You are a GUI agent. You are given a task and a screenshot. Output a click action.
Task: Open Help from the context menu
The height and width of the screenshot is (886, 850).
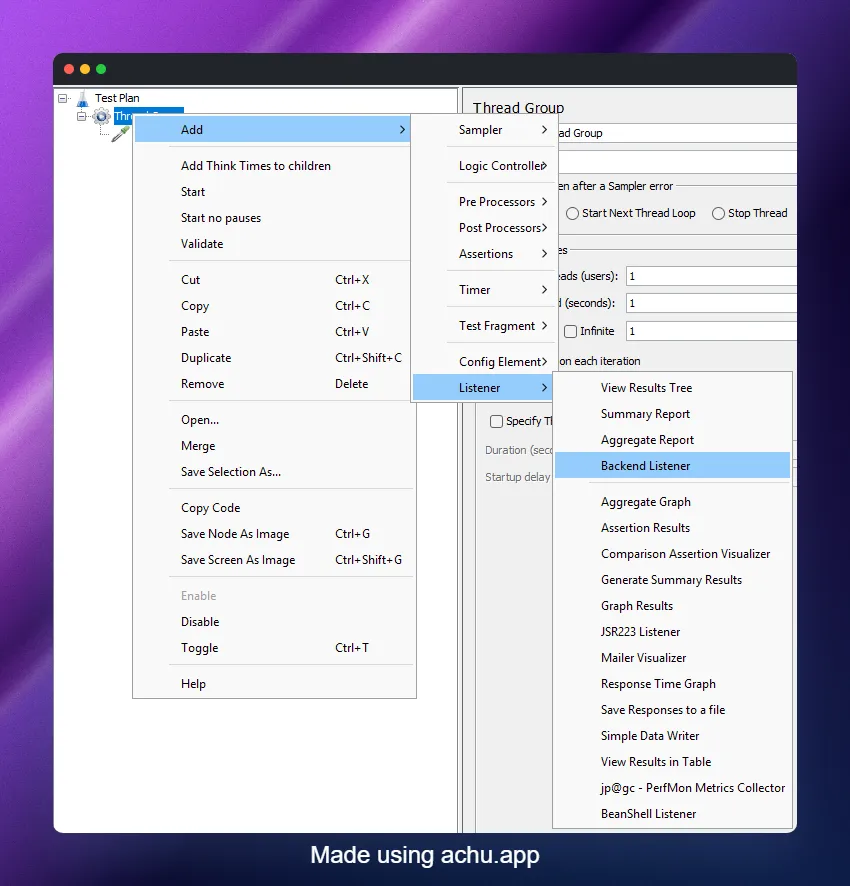click(274, 684)
